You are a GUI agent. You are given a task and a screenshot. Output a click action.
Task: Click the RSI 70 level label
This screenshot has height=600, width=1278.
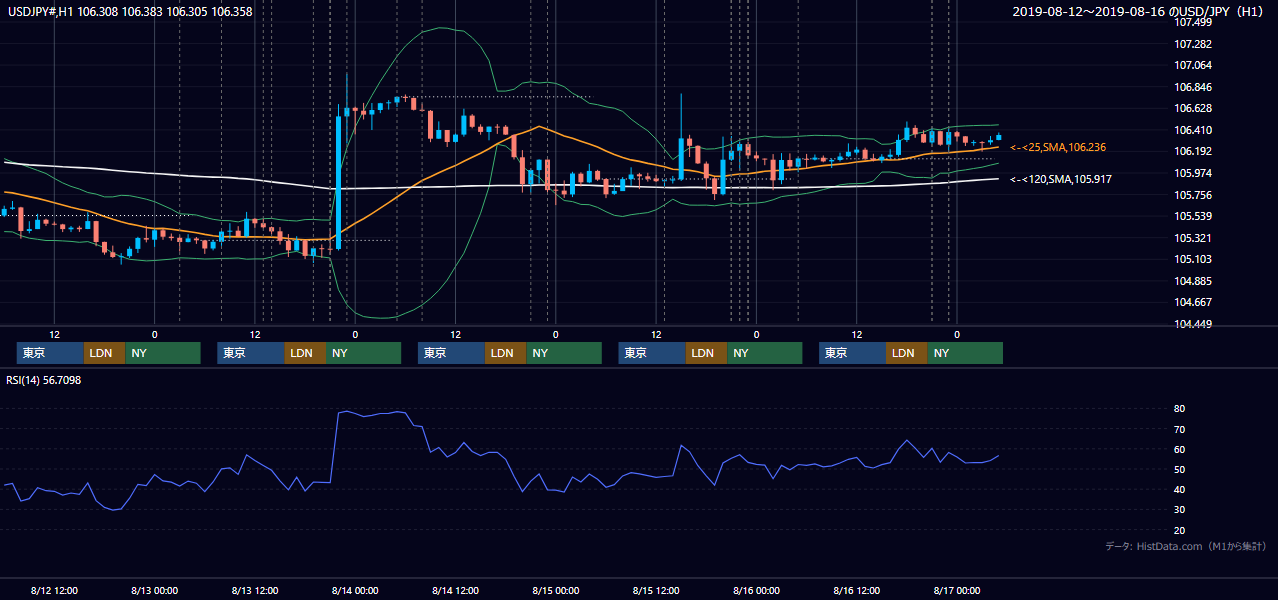tap(1180, 429)
